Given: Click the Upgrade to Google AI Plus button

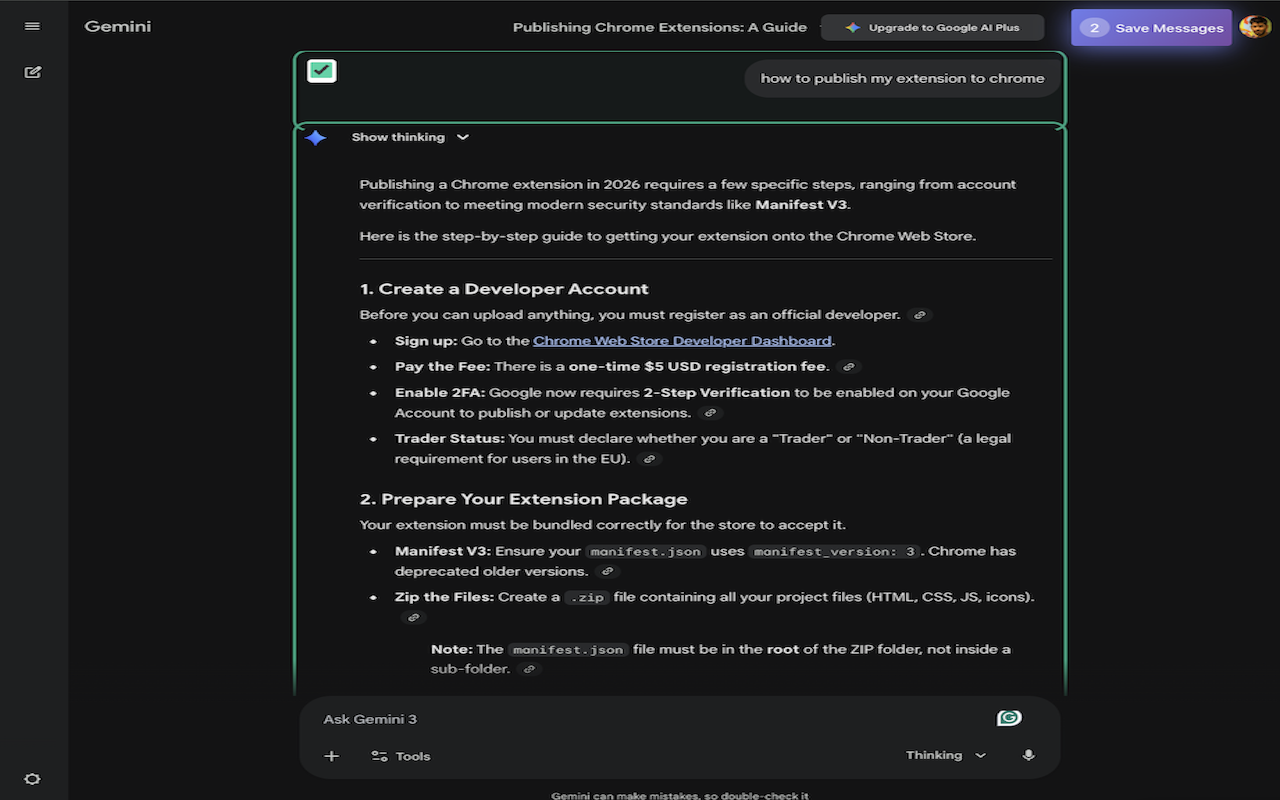Looking at the screenshot, I should coord(932,27).
